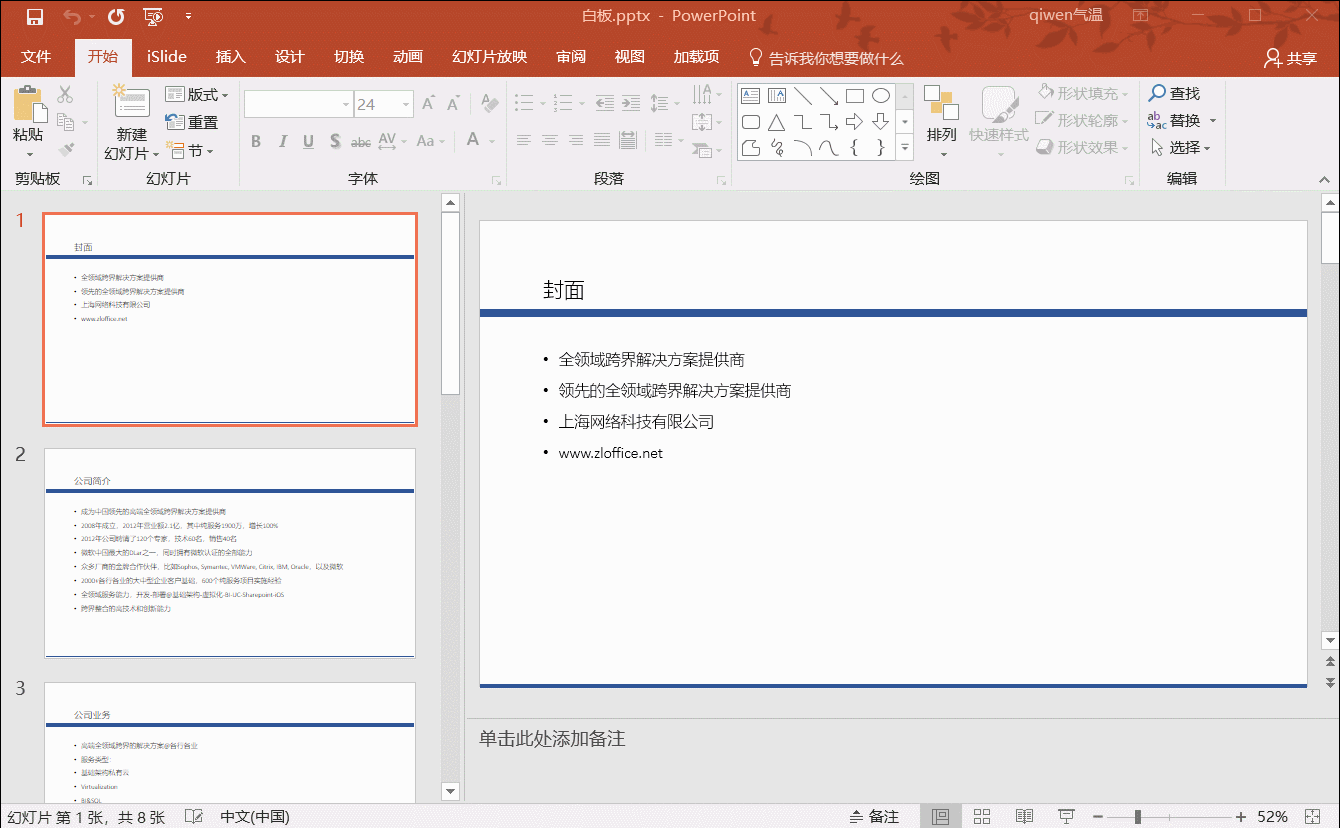Choose the right arrow shape
This screenshot has height=828, width=1340.
(x=854, y=122)
